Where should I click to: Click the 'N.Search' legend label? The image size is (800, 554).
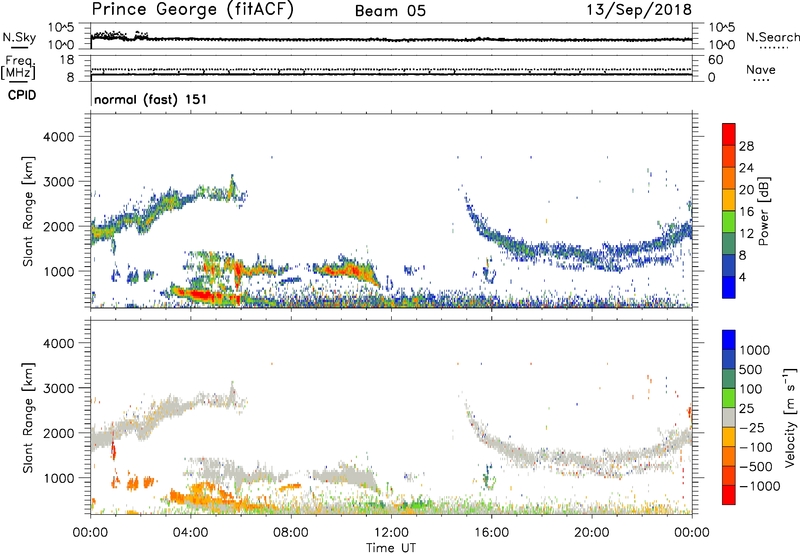[x=772, y=37]
